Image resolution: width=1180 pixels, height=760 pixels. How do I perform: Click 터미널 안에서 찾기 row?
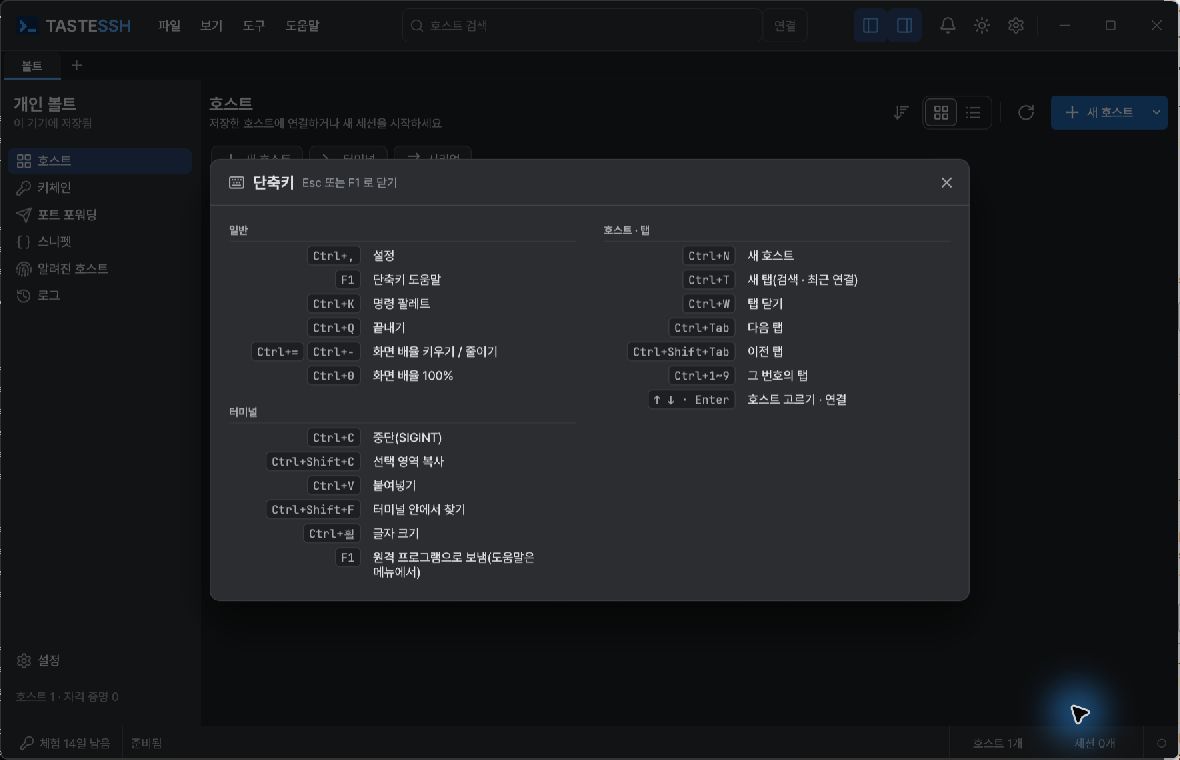point(403,510)
